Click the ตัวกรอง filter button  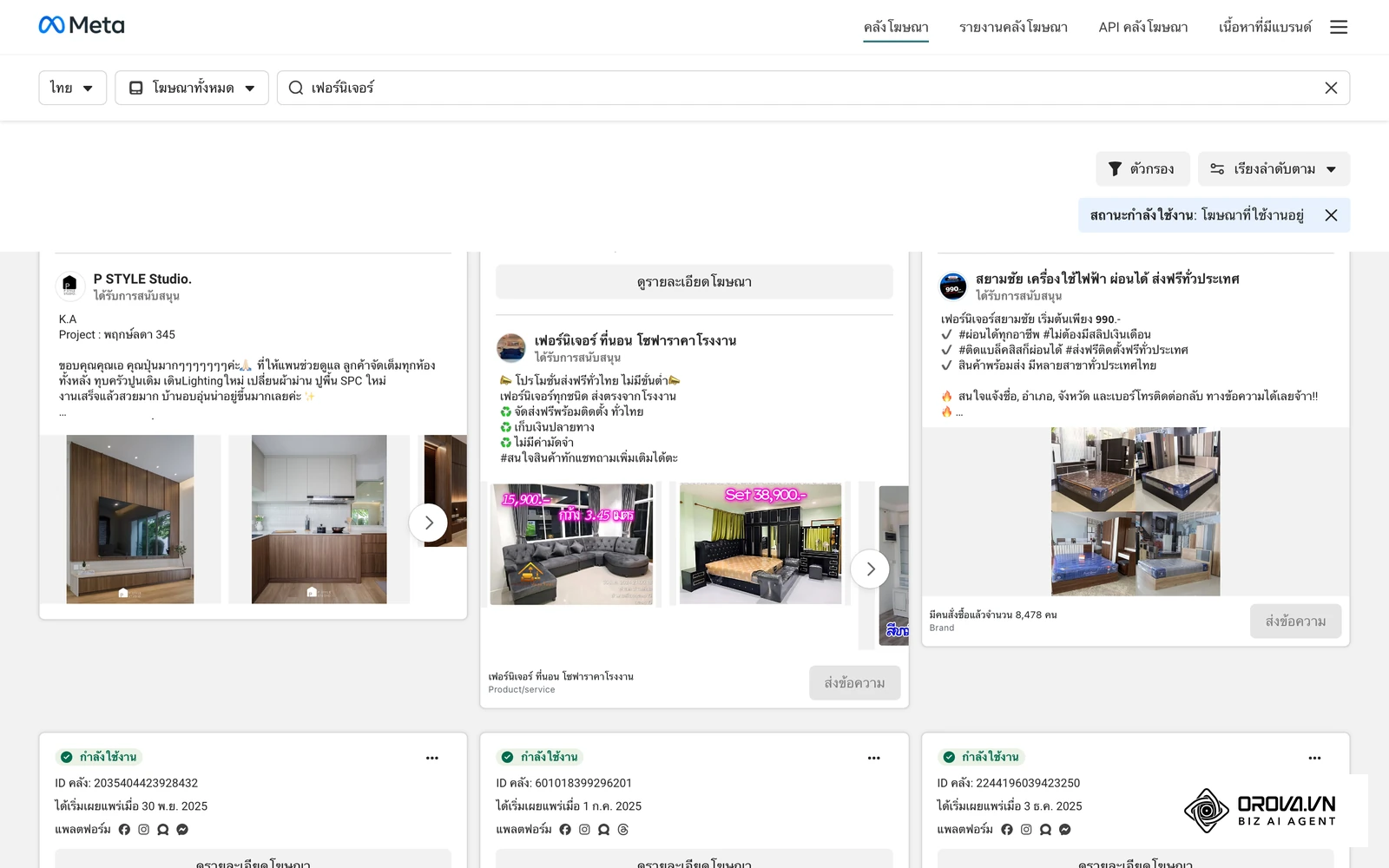pyautogui.click(x=1142, y=169)
